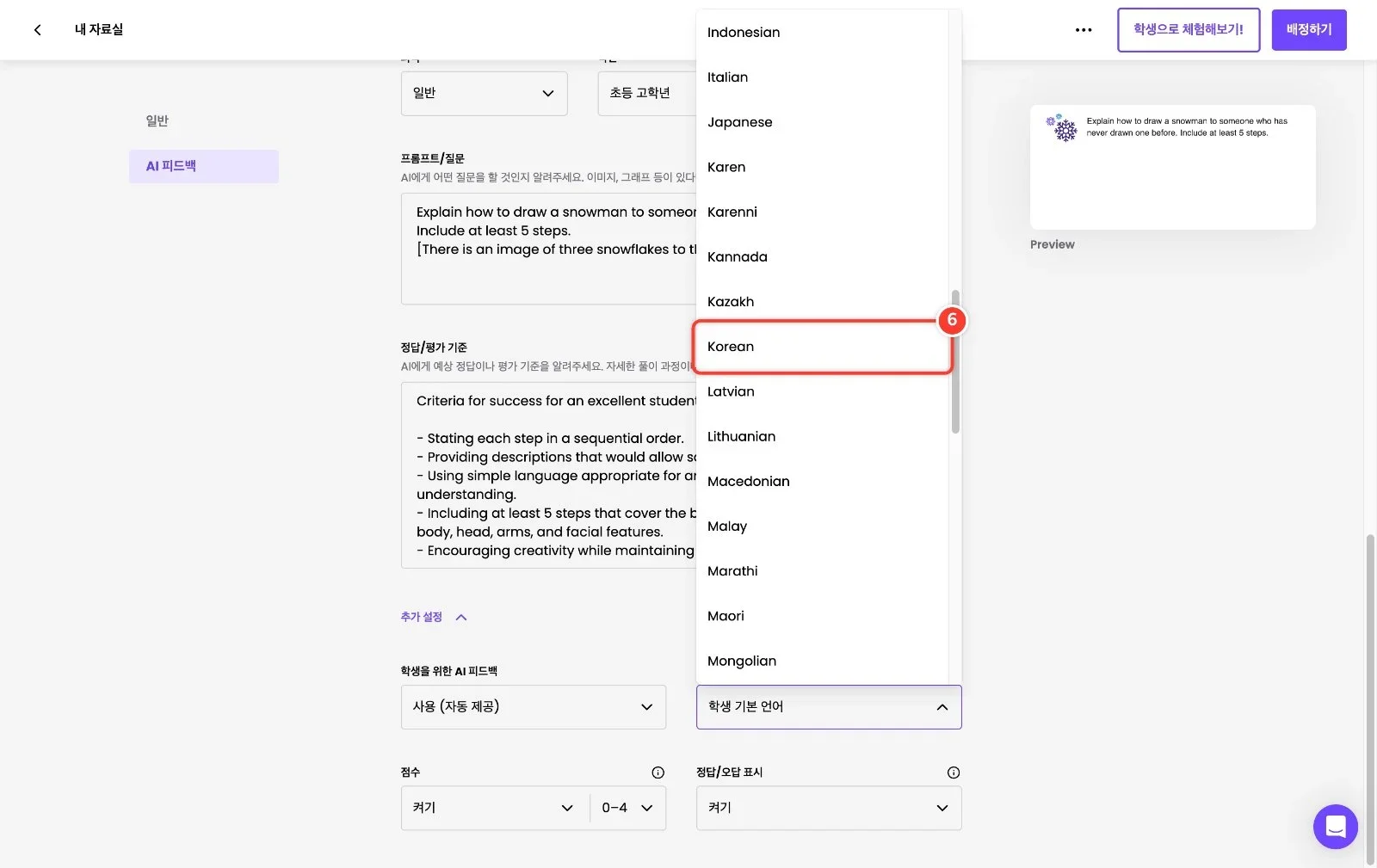Choose Marathi from the language list

[822, 571]
